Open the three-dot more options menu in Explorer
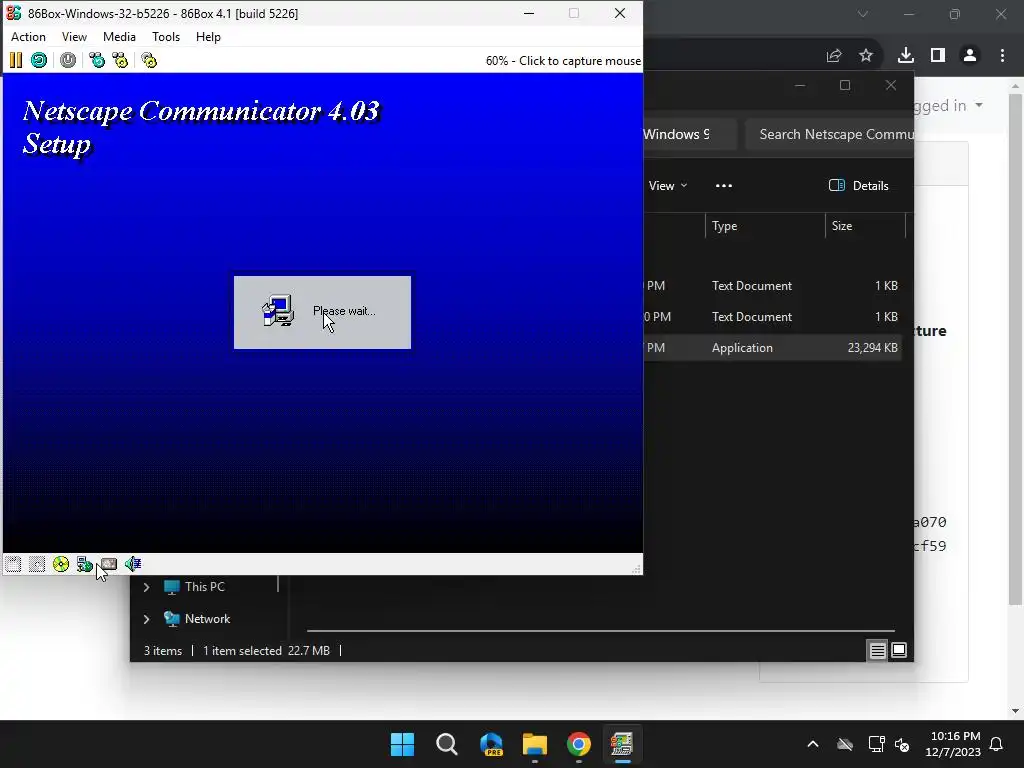The height and width of the screenshot is (768, 1024). [724, 186]
